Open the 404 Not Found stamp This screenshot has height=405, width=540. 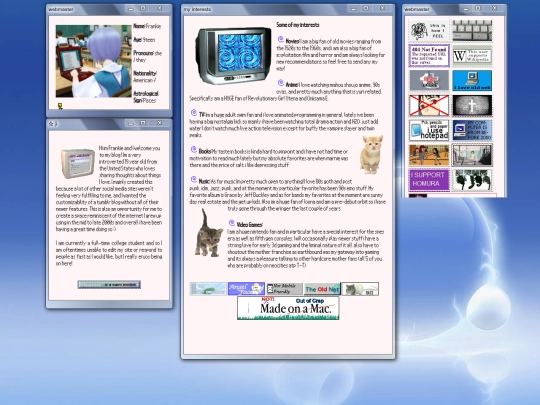[x=429, y=55]
